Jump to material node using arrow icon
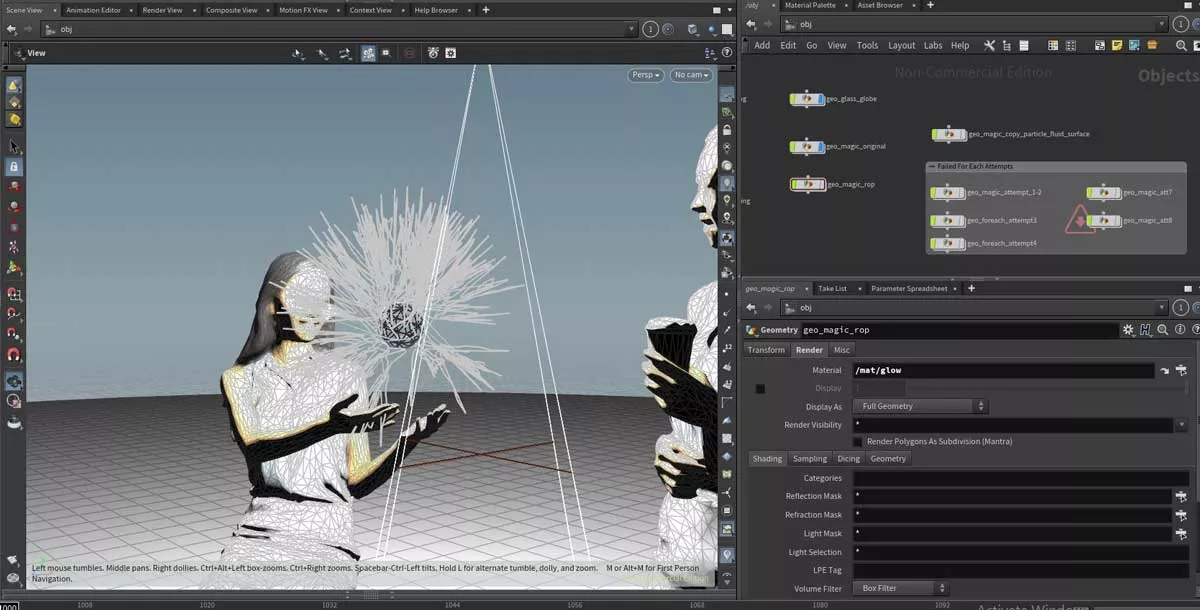The image size is (1200, 610). tap(1164, 370)
